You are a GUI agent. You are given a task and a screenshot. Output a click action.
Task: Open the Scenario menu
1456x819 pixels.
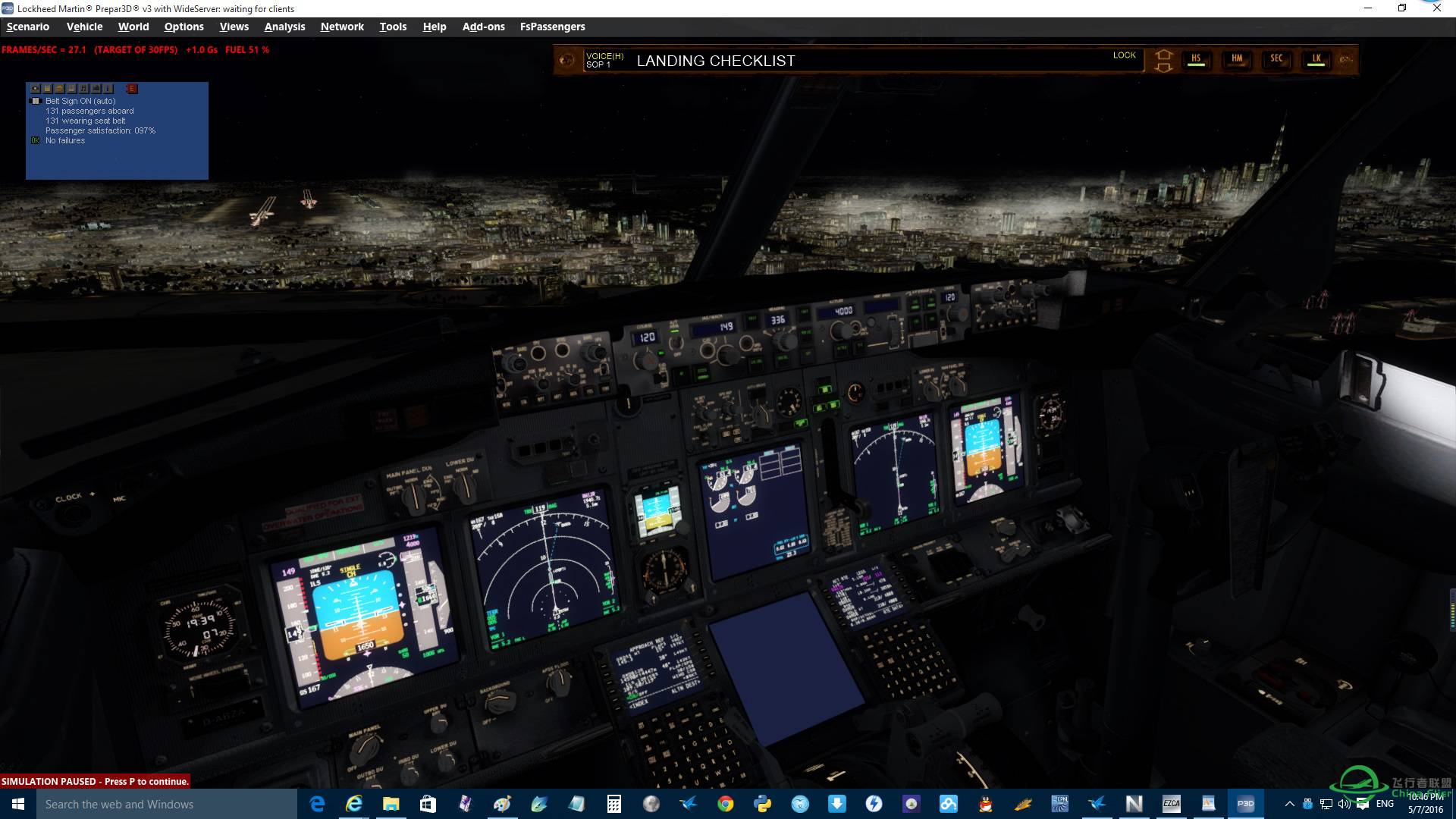(28, 27)
